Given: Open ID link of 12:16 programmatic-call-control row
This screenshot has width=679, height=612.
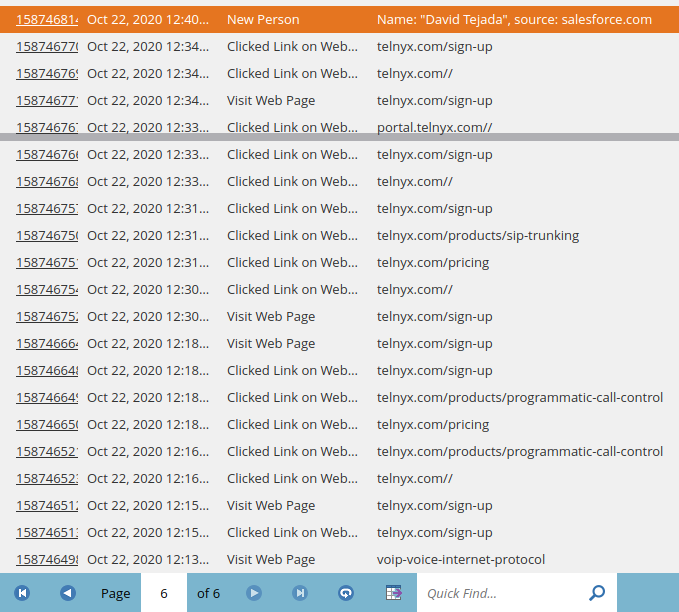Looking at the screenshot, I should pos(47,451).
